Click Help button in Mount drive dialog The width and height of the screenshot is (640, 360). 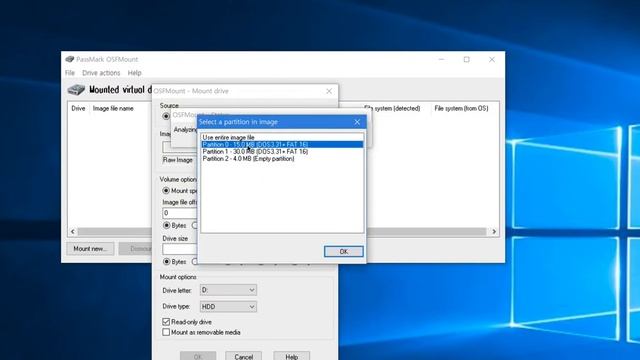[x=291, y=356]
